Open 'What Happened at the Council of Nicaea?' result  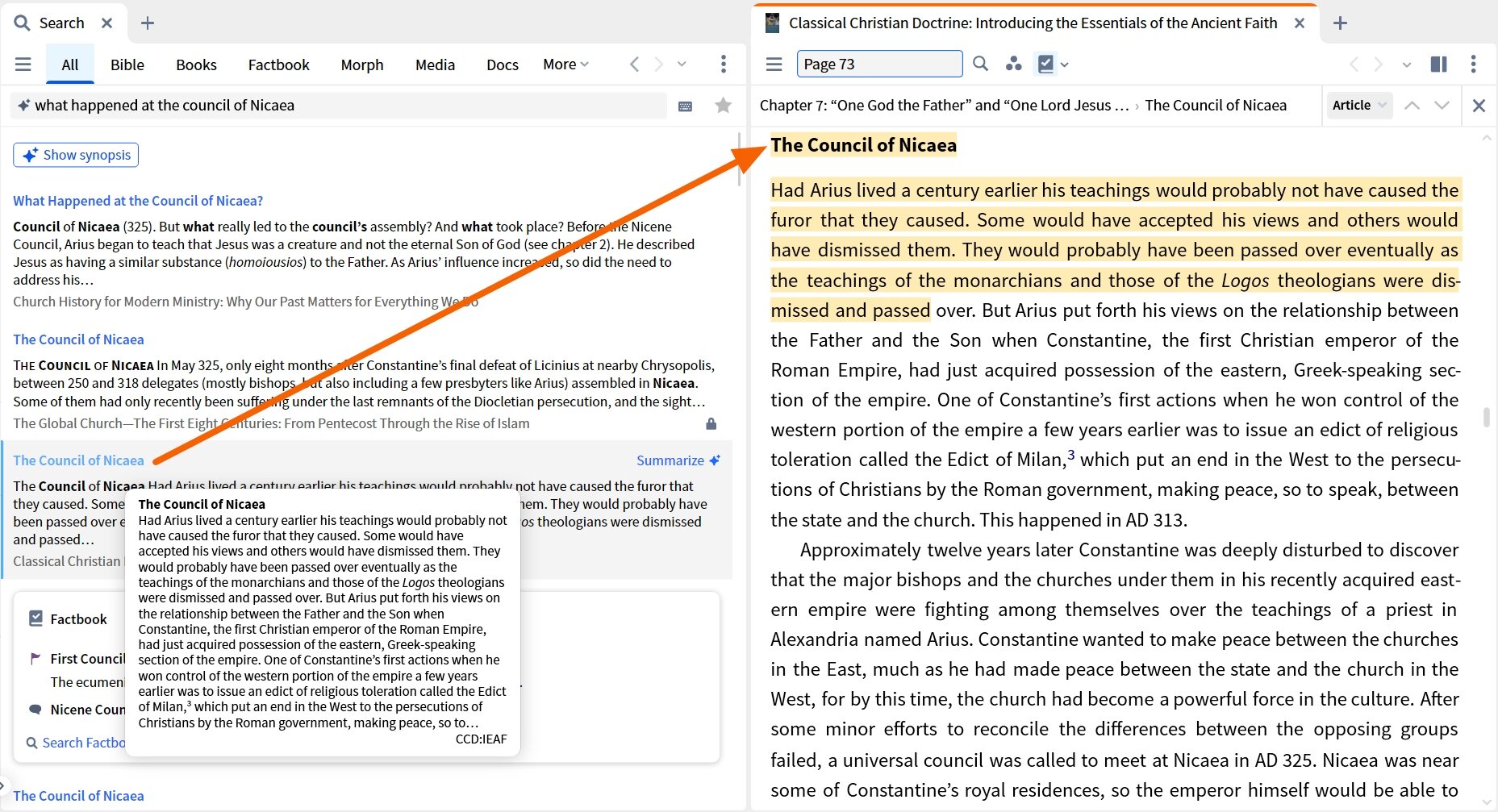pyautogui.click(x=138, y=201)
